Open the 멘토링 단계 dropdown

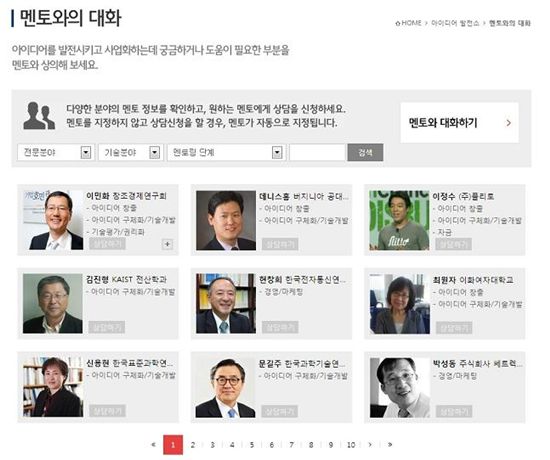[x=226, y=153]
